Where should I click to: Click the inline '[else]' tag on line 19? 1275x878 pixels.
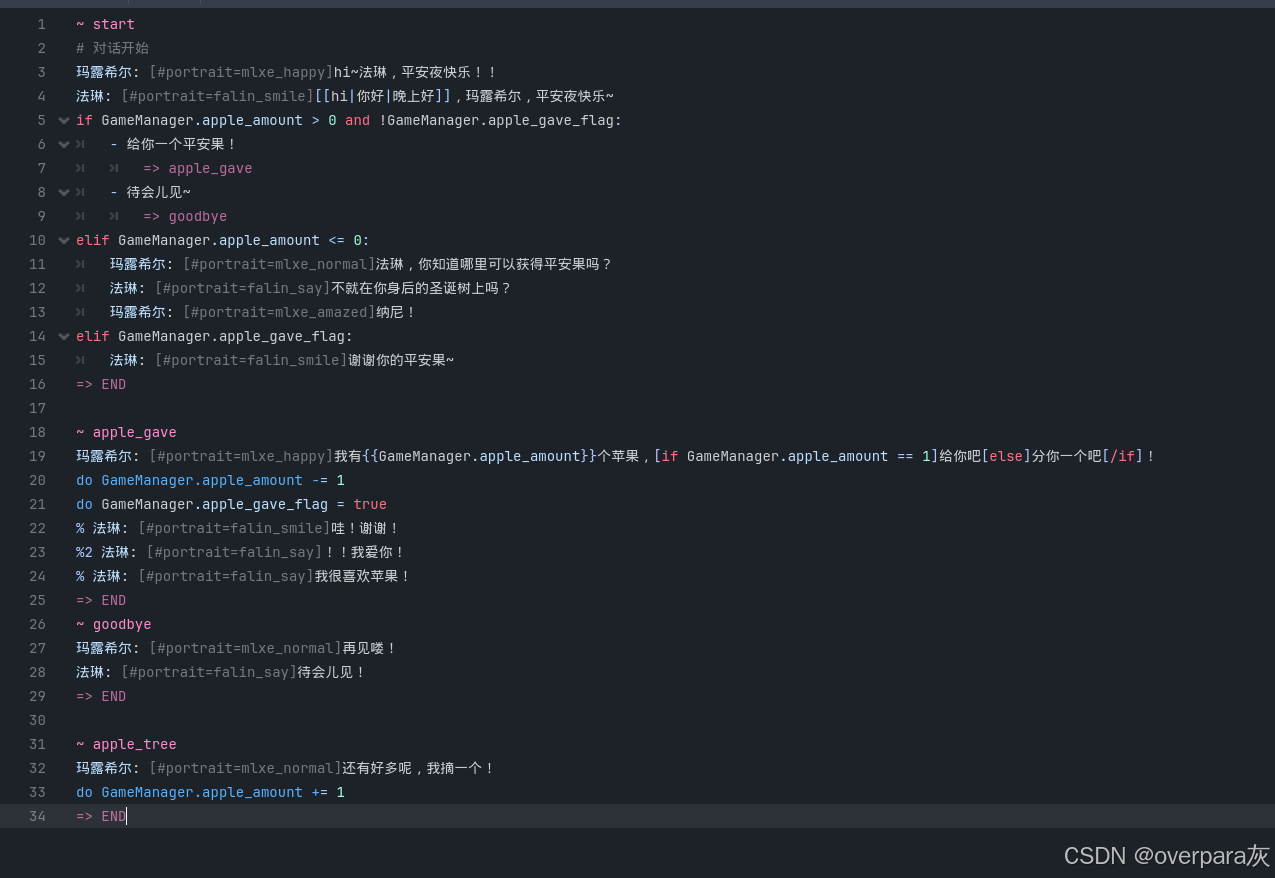1006,456
